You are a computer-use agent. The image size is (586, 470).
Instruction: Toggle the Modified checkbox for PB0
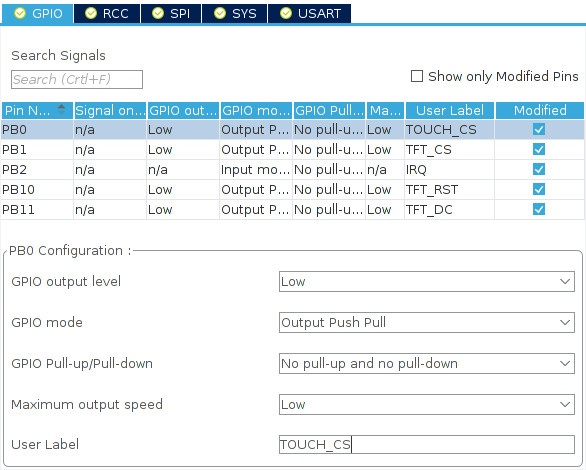point(539,129)
